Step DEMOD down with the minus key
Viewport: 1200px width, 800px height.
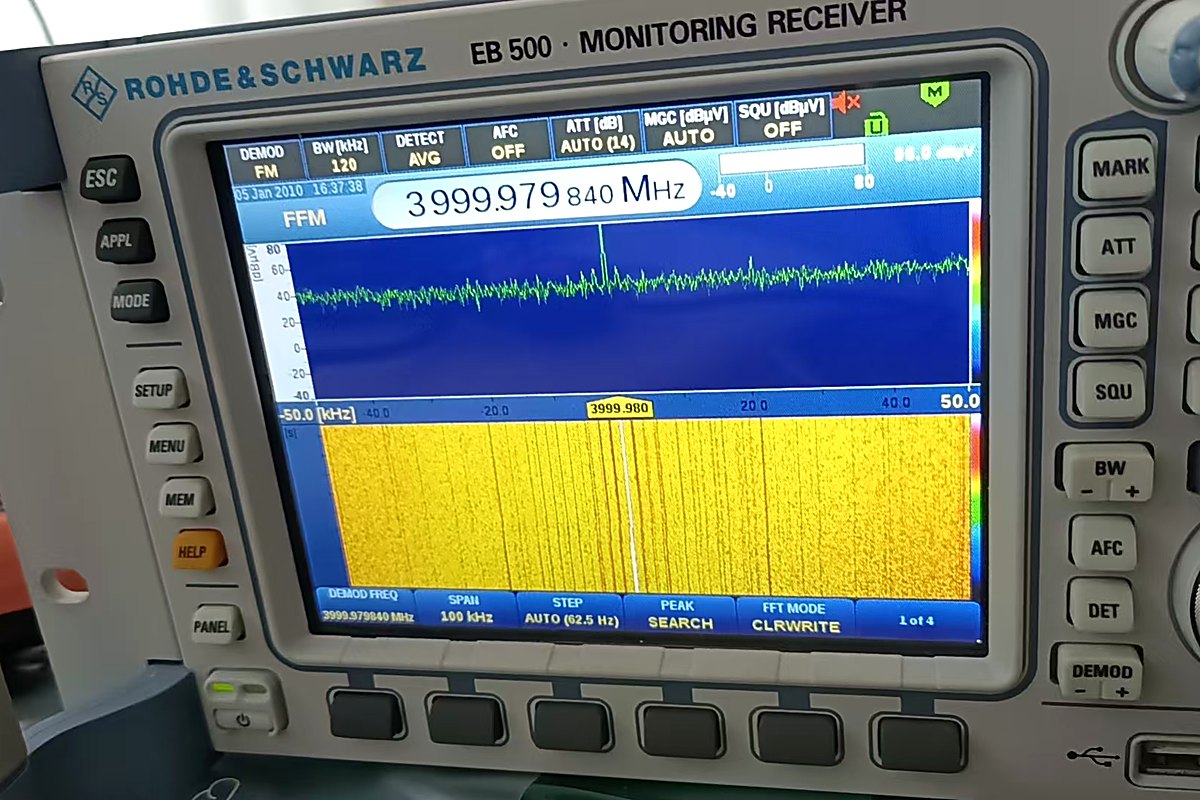[1079, 691]
